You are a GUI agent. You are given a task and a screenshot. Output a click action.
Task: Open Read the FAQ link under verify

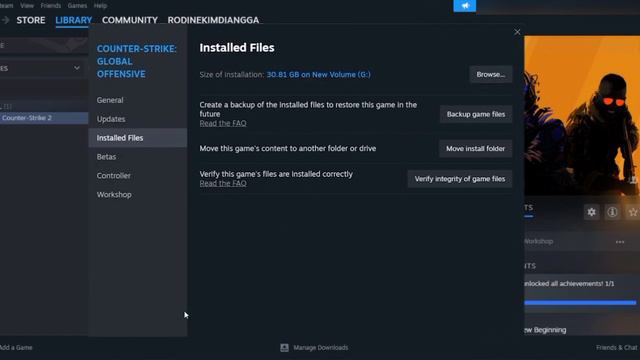click(223, 183)
